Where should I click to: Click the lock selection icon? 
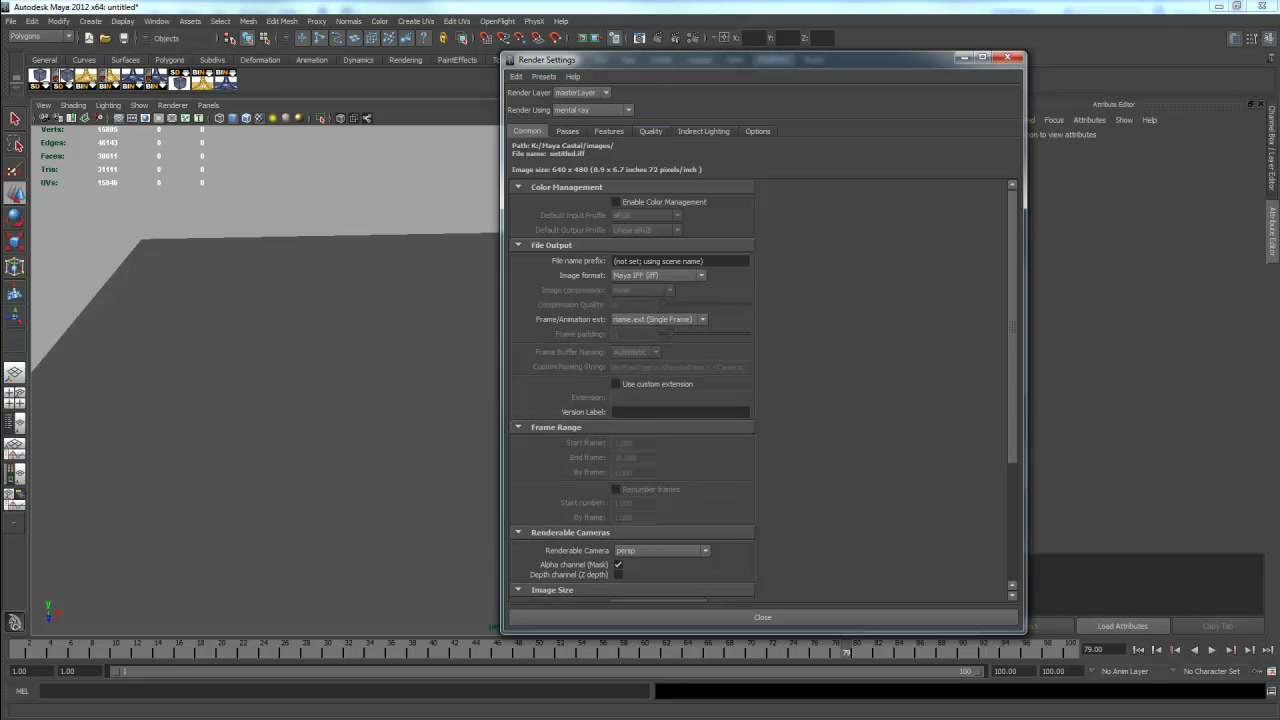point(443,38)
